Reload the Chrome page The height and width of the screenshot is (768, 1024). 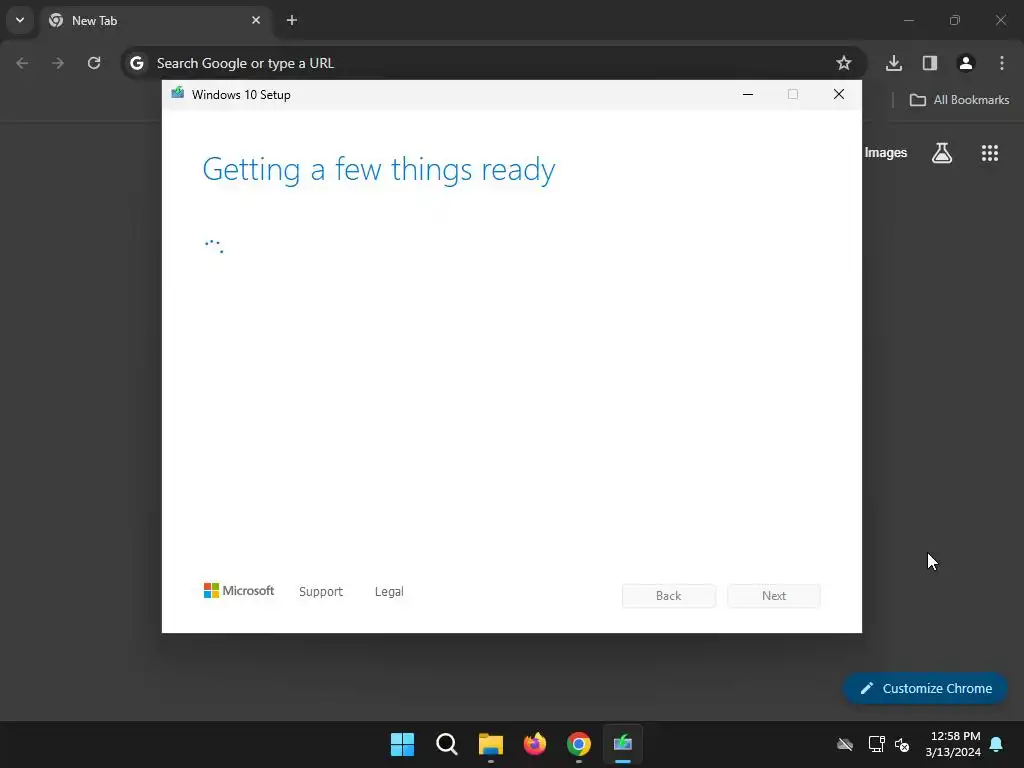coord(94,63)
